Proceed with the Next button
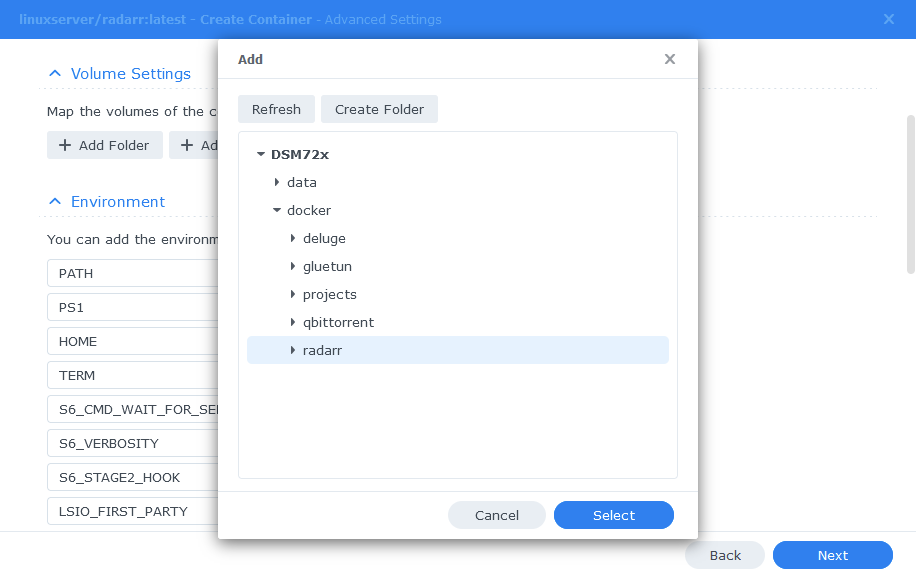 (x=832, y=555)
